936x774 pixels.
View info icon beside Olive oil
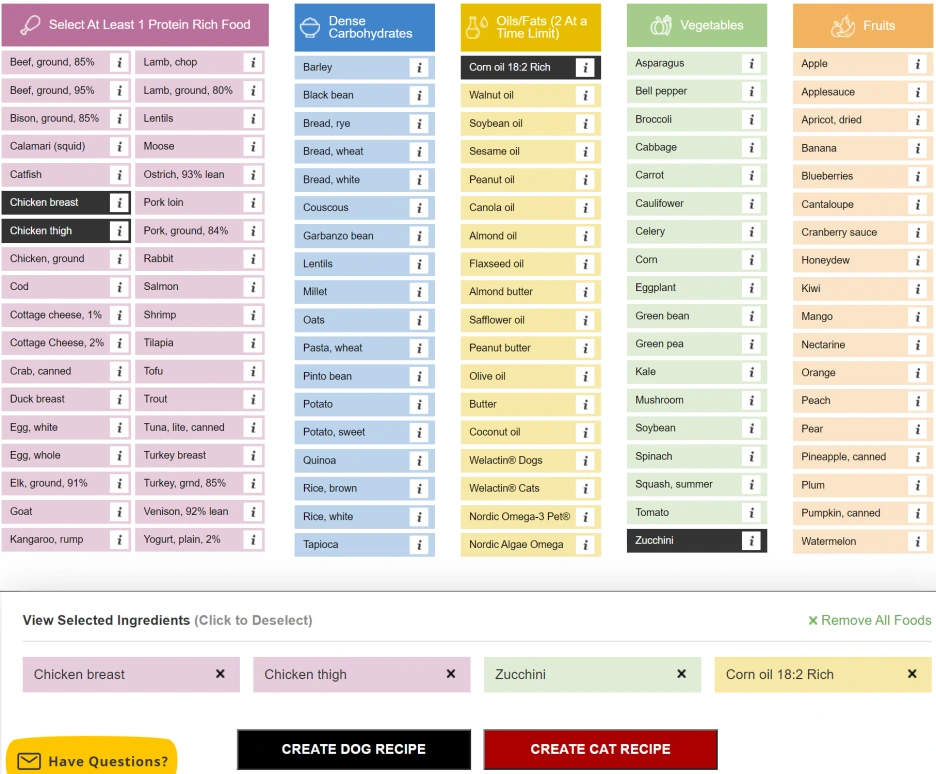tap(585, 377)
